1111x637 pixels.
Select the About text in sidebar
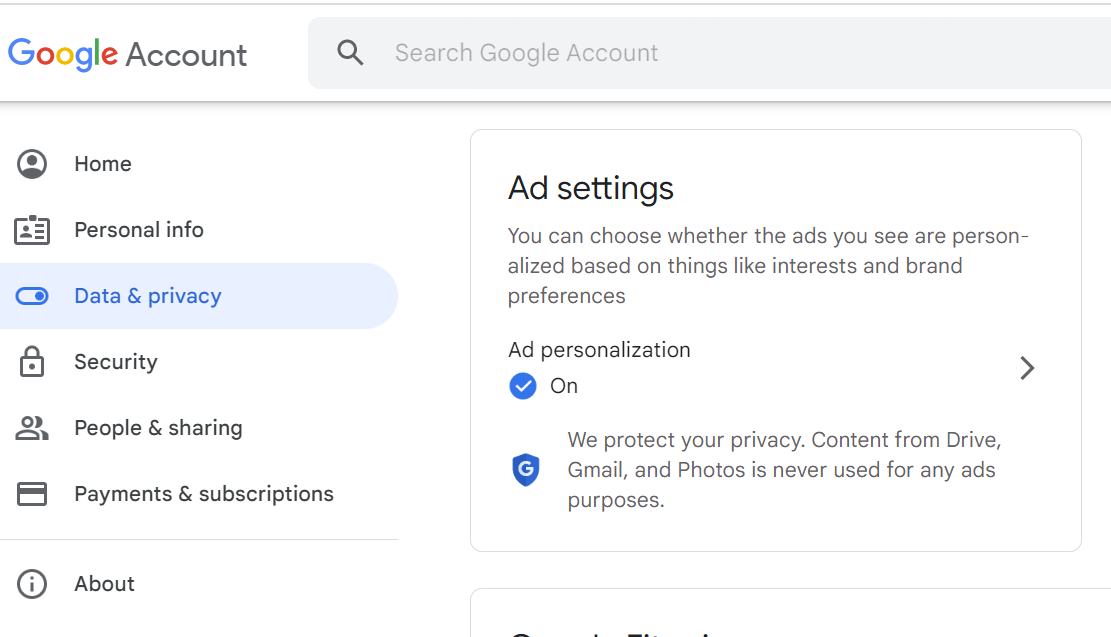pyautogui.click(x=104, y=584)
